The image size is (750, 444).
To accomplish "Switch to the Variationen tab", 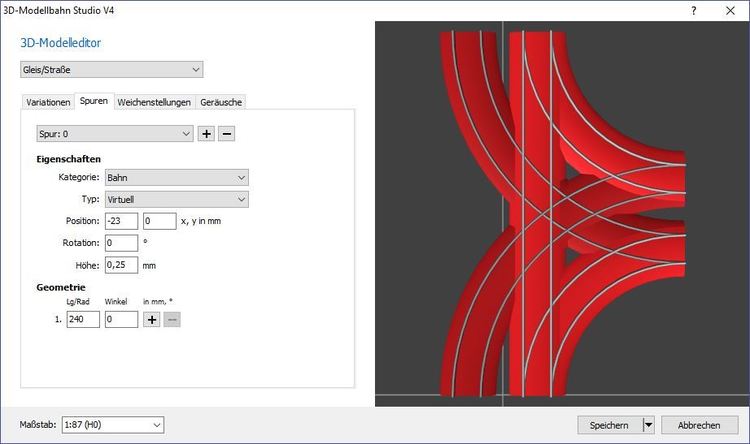I will click(48, 102).
